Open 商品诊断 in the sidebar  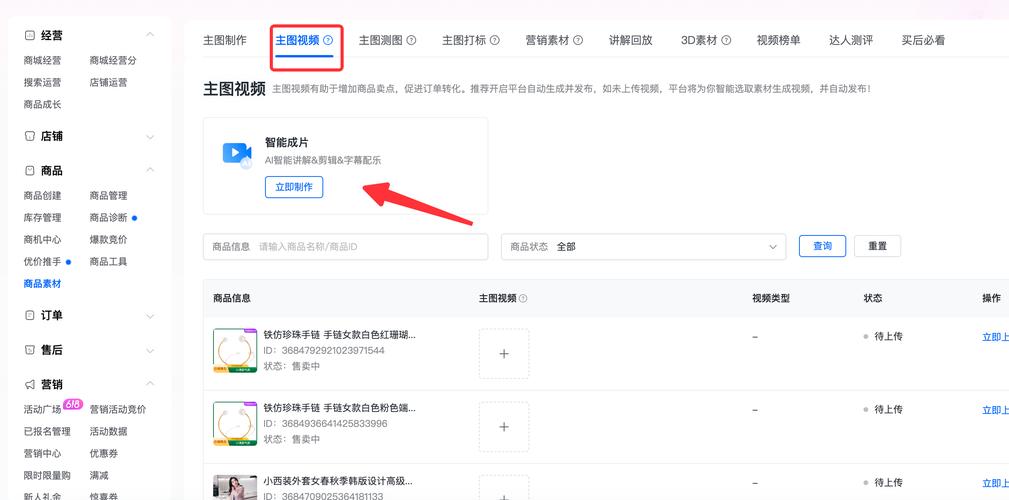pos(108,217)
